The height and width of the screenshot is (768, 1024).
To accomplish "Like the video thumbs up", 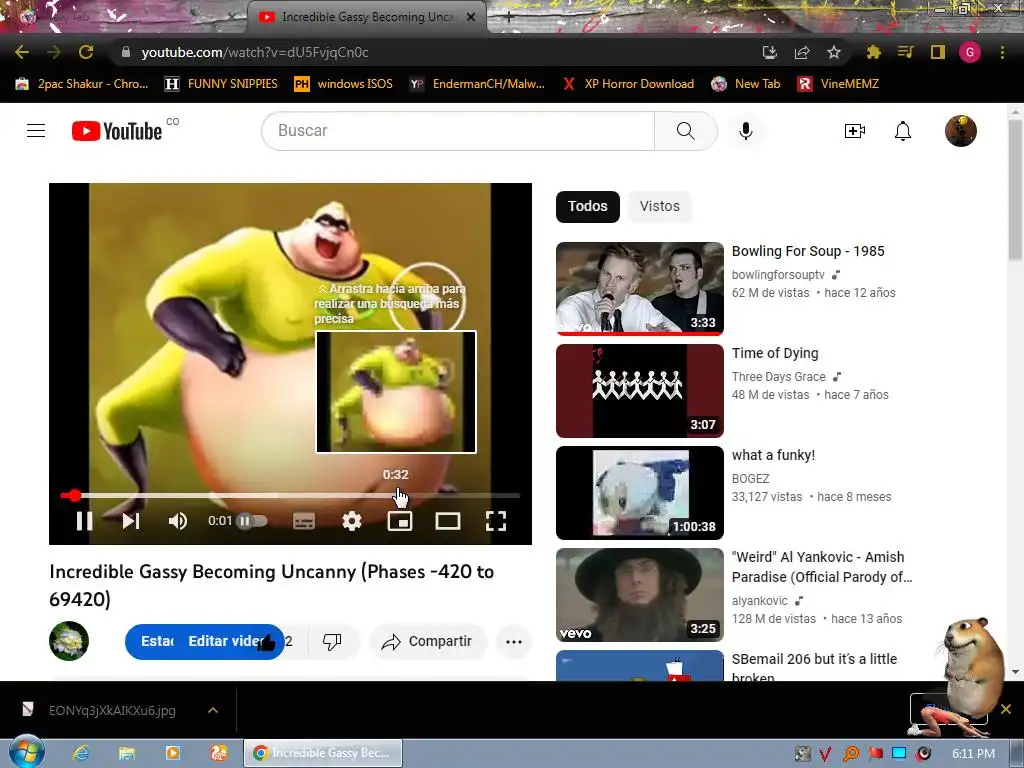I will coord(266,643).
